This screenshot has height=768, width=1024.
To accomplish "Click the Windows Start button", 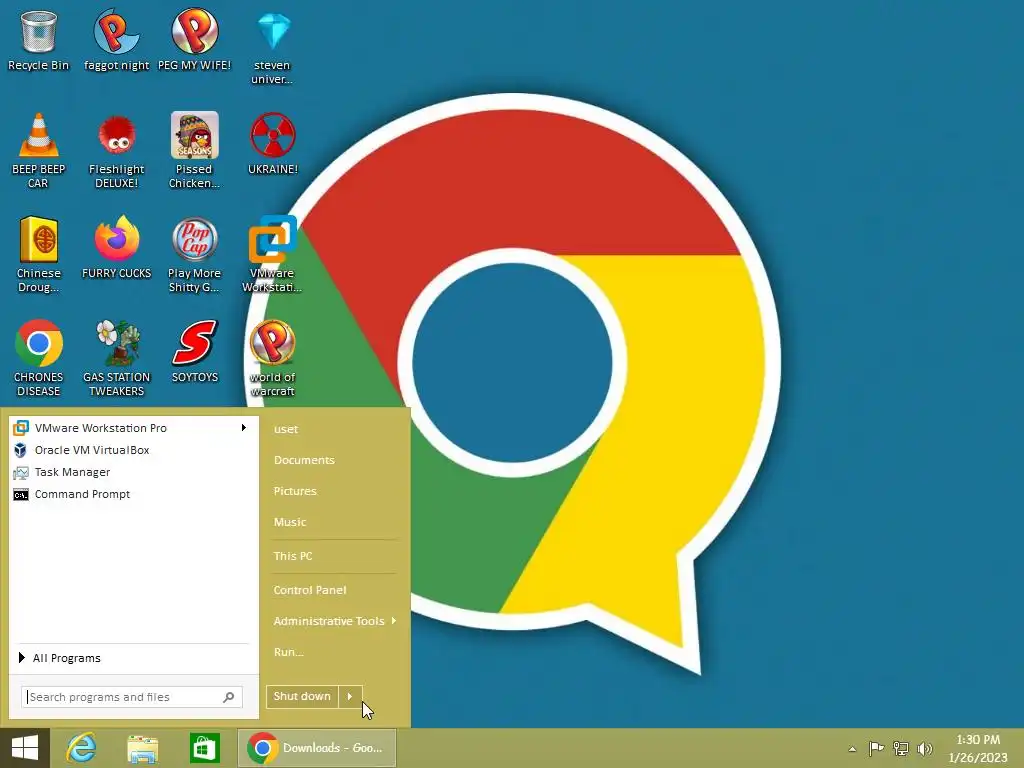I will point(25,748).
